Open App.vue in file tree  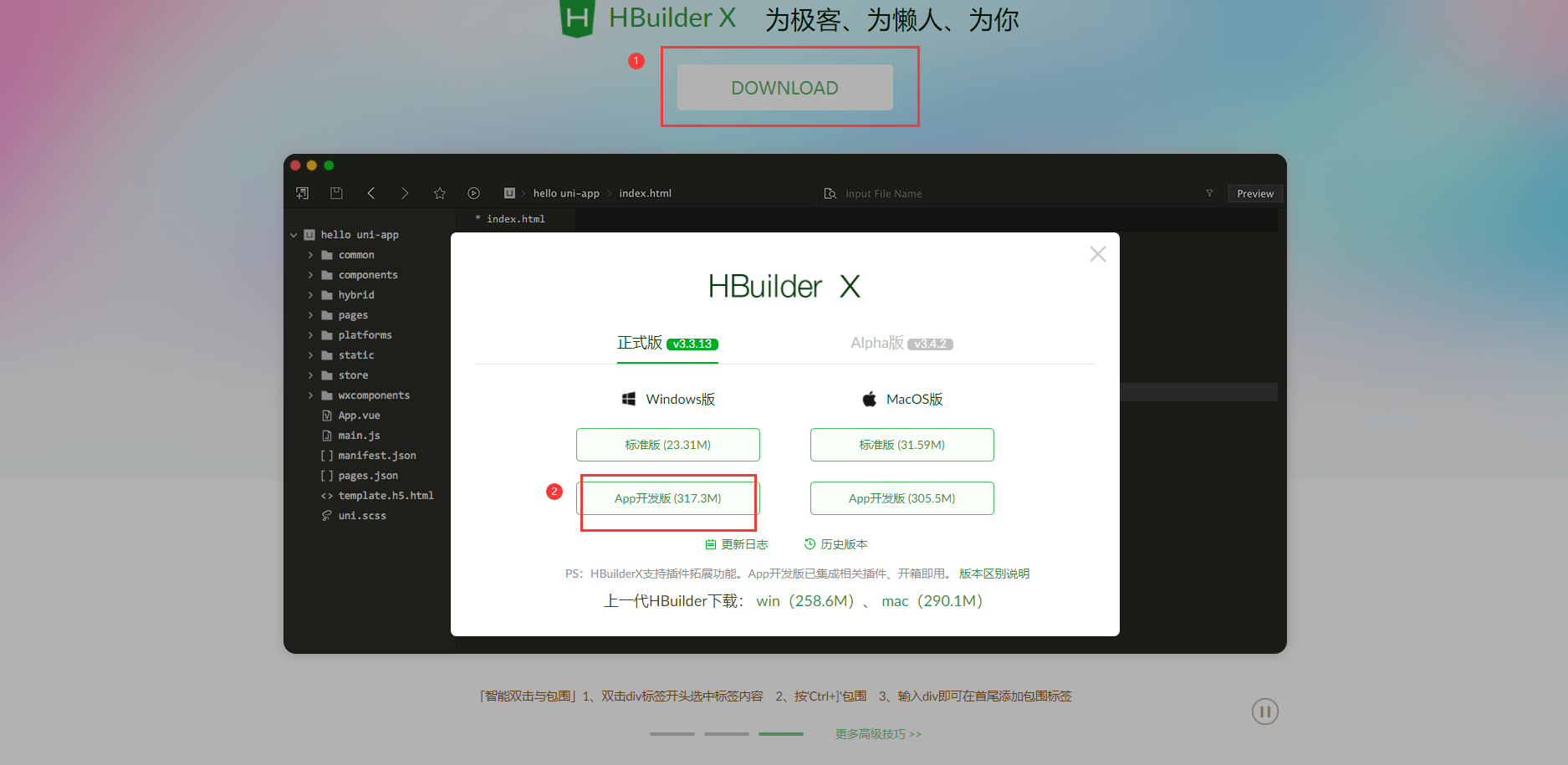coord(359,416)
